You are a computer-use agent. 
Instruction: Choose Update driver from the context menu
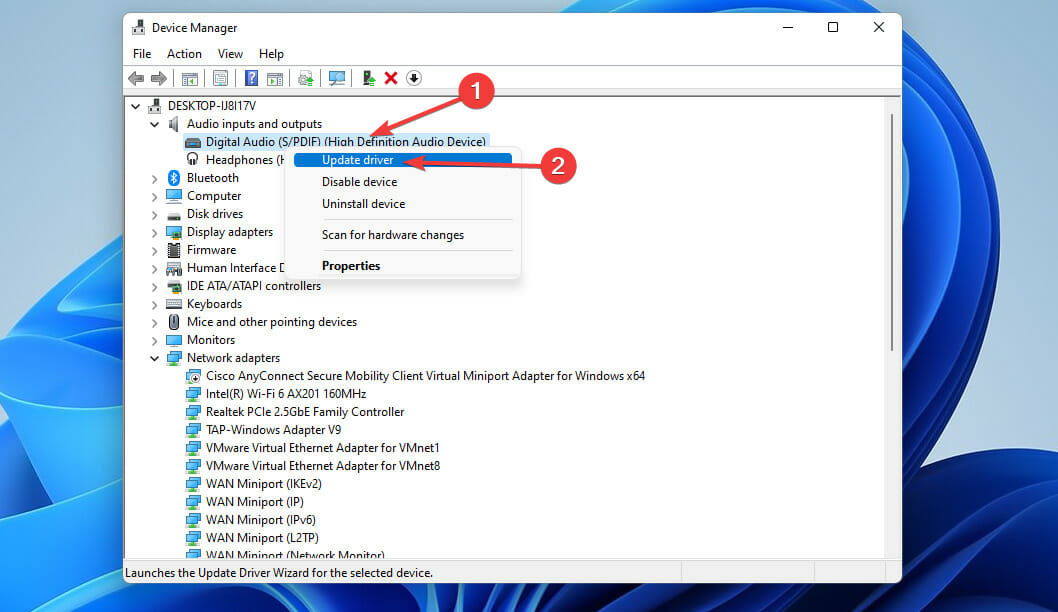[x=403, y=160]
